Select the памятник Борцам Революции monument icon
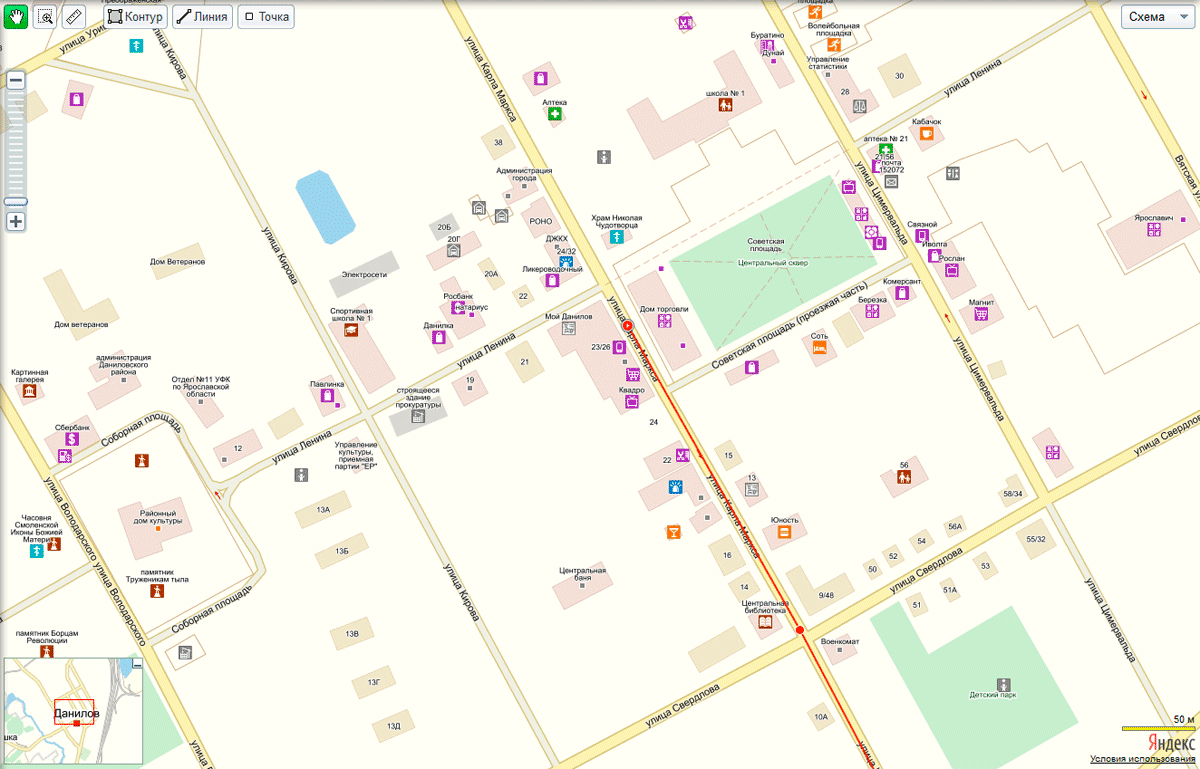 [x=46, y=651]
